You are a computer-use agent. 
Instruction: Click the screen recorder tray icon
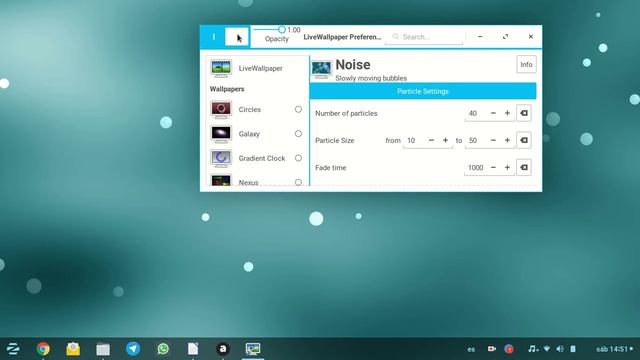tap(491, 349)
